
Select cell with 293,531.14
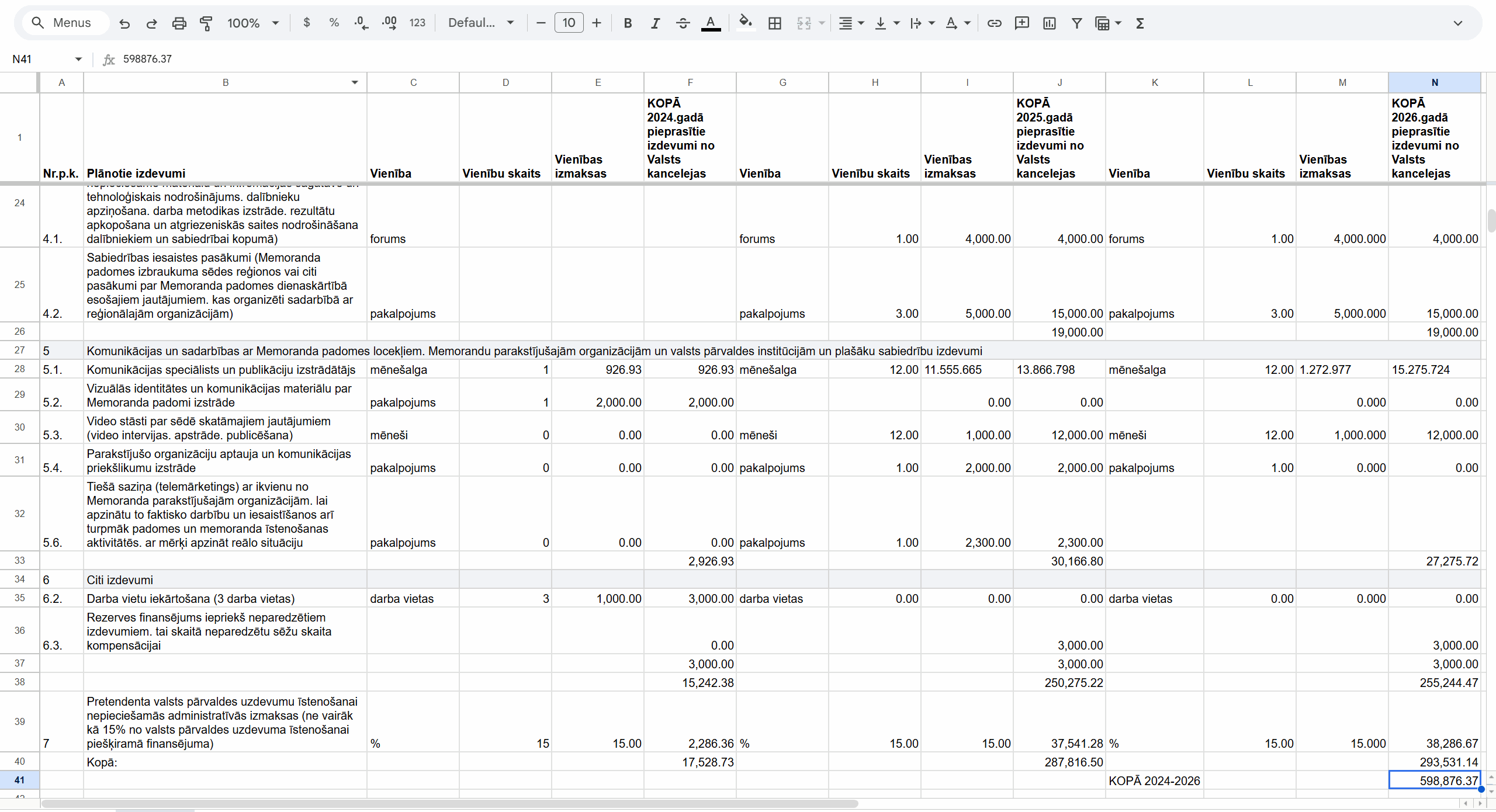coord(1434,762)
